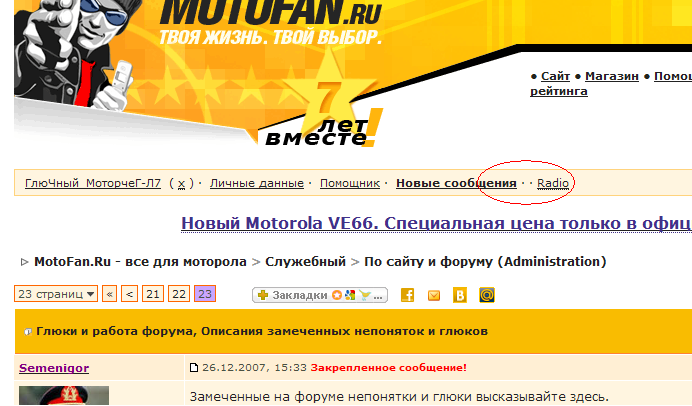The height and width of the screenshot is (406, 692).
Task: Click the Semenigor avatar image
Action: pos(64,395)
